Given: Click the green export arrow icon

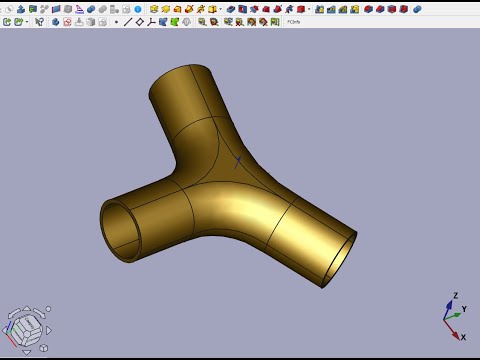Looking at the screenshot, I should (x=7, y=22).
